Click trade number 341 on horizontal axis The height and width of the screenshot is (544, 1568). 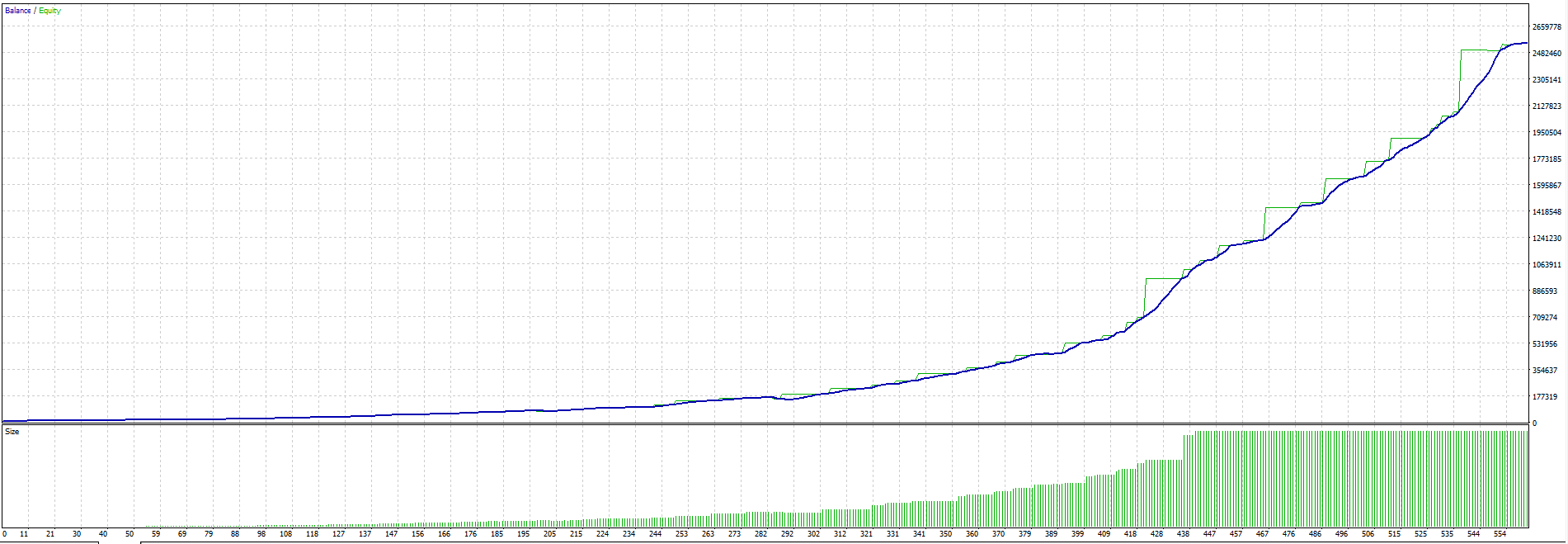click(x=919, y=534)
